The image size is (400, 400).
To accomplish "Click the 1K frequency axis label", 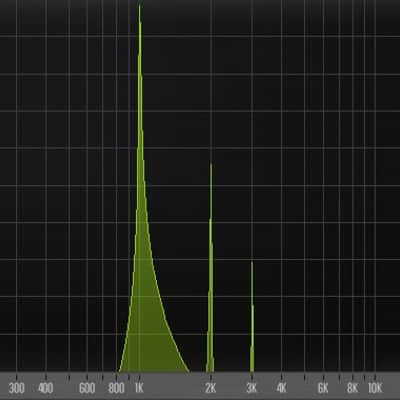I will pyautogui.click(x=139, y=388).
